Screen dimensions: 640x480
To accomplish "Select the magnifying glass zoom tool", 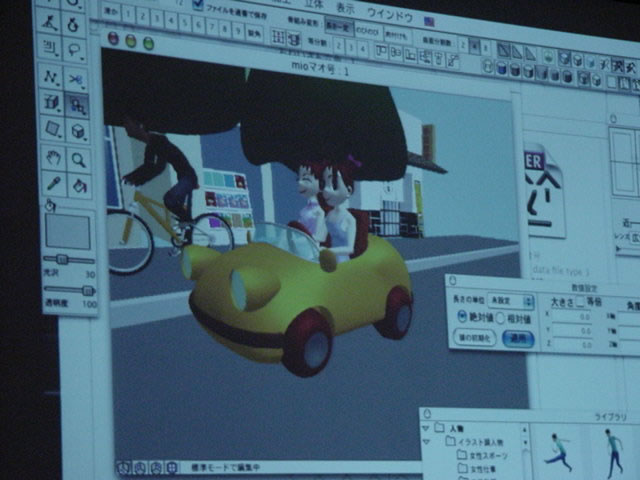I will click(79, 158).
